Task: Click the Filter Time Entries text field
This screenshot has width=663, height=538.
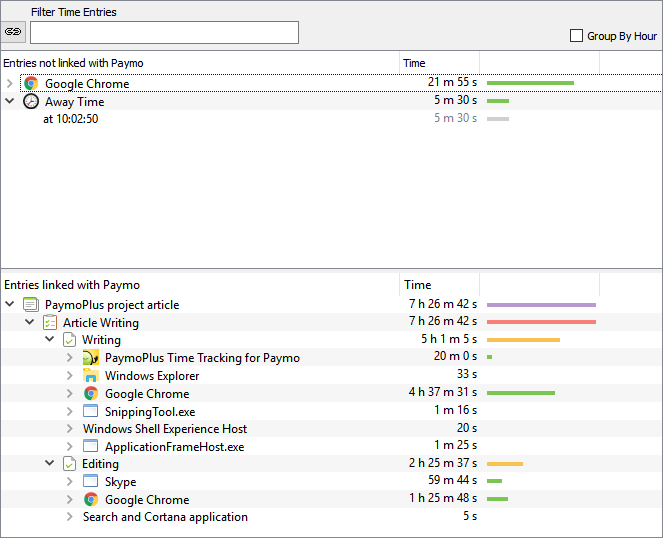Action: 164,32
